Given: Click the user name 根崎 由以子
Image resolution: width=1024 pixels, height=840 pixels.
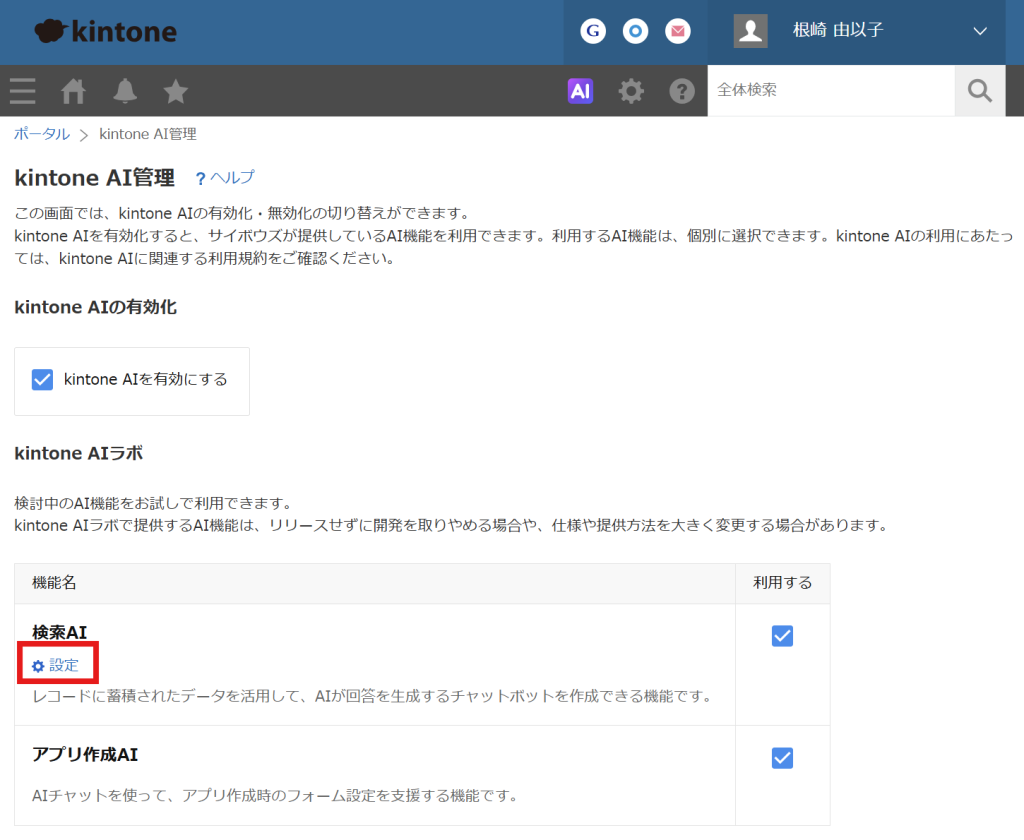Looking at the screenshot, I should pos(838,30).
